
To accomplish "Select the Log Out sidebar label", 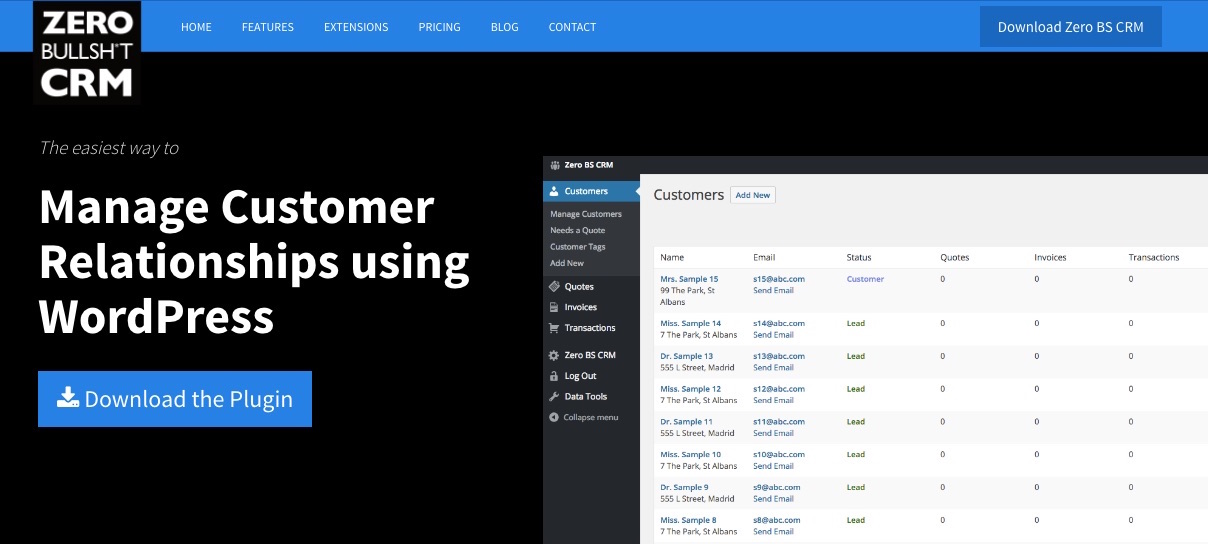I will click(x=580, y=376).
